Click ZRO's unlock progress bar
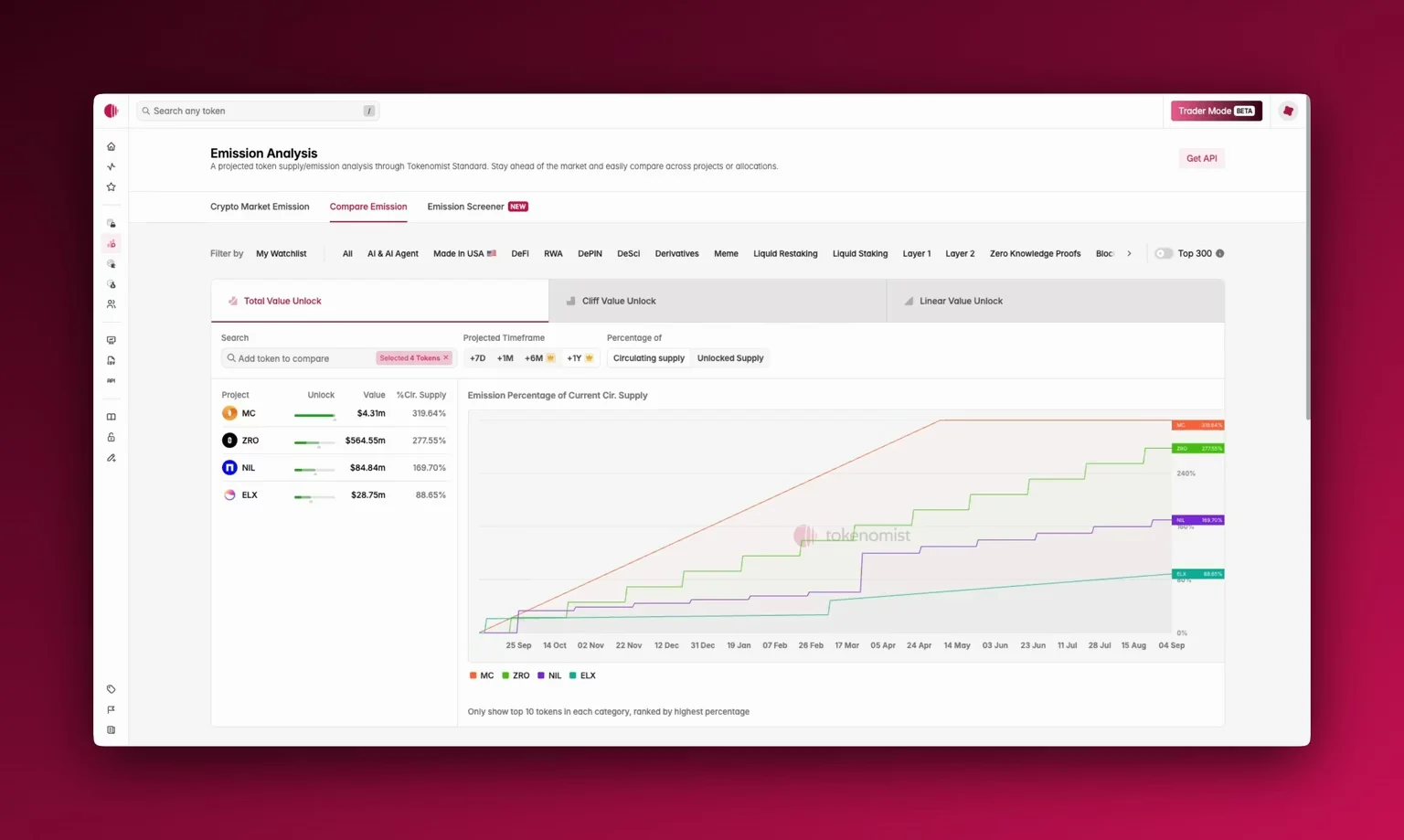The height and width of the screenshot is (840, 1404). pyautogui.click(x=314, y=442)
